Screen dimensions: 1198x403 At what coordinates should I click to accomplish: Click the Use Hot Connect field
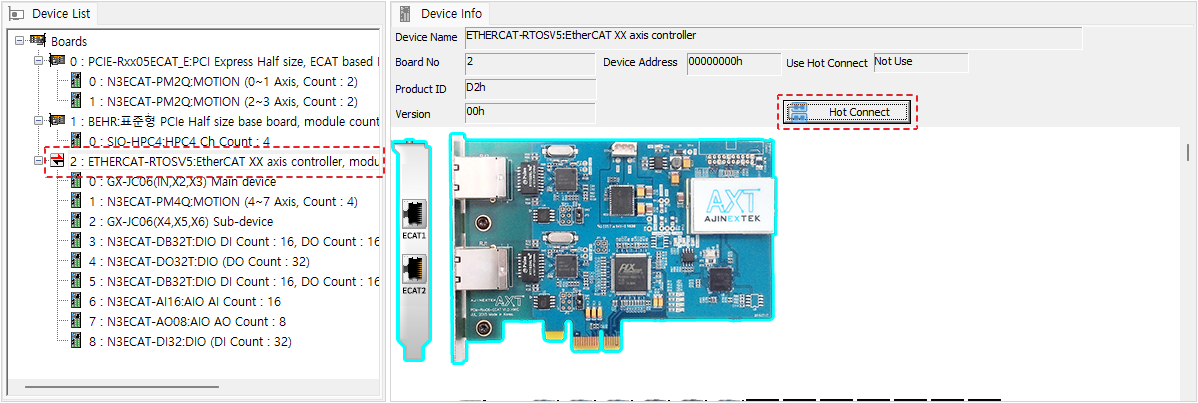pyautogui.click(x=921, y=63)
